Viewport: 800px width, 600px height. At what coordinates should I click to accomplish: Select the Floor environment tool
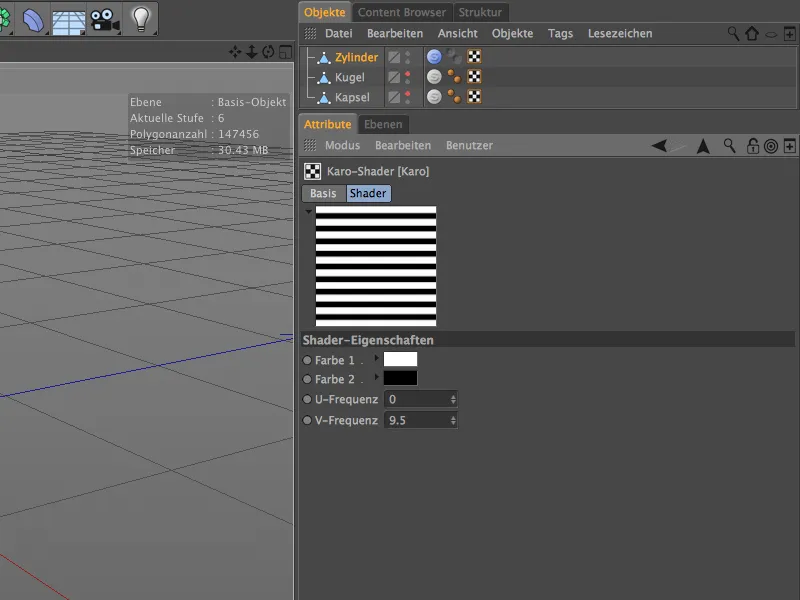point(68,20)
